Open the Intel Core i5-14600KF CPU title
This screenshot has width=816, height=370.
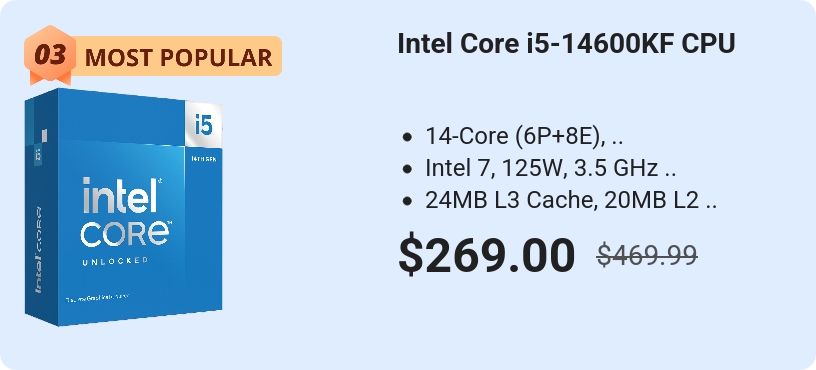pyautogui.click(x=566, y=43)
